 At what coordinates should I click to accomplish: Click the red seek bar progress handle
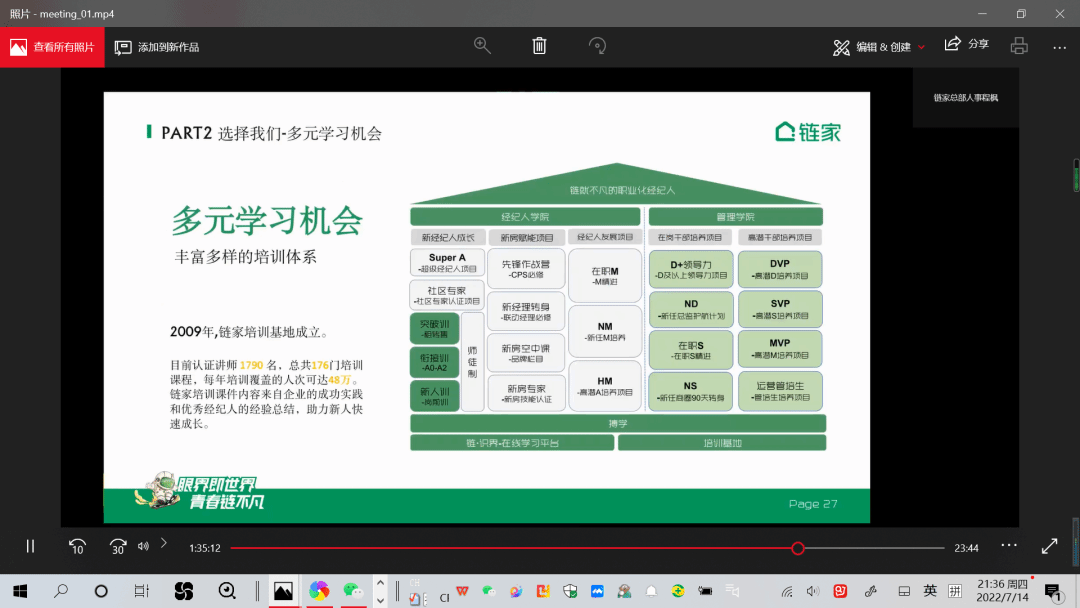click(x=797, y=548)
